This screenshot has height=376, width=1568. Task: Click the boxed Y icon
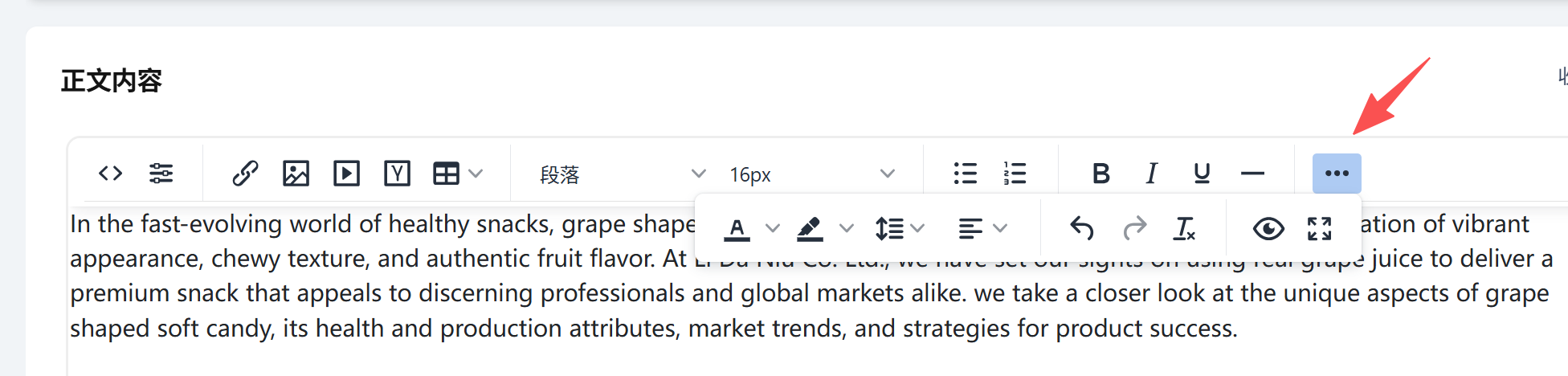(397, 174)
